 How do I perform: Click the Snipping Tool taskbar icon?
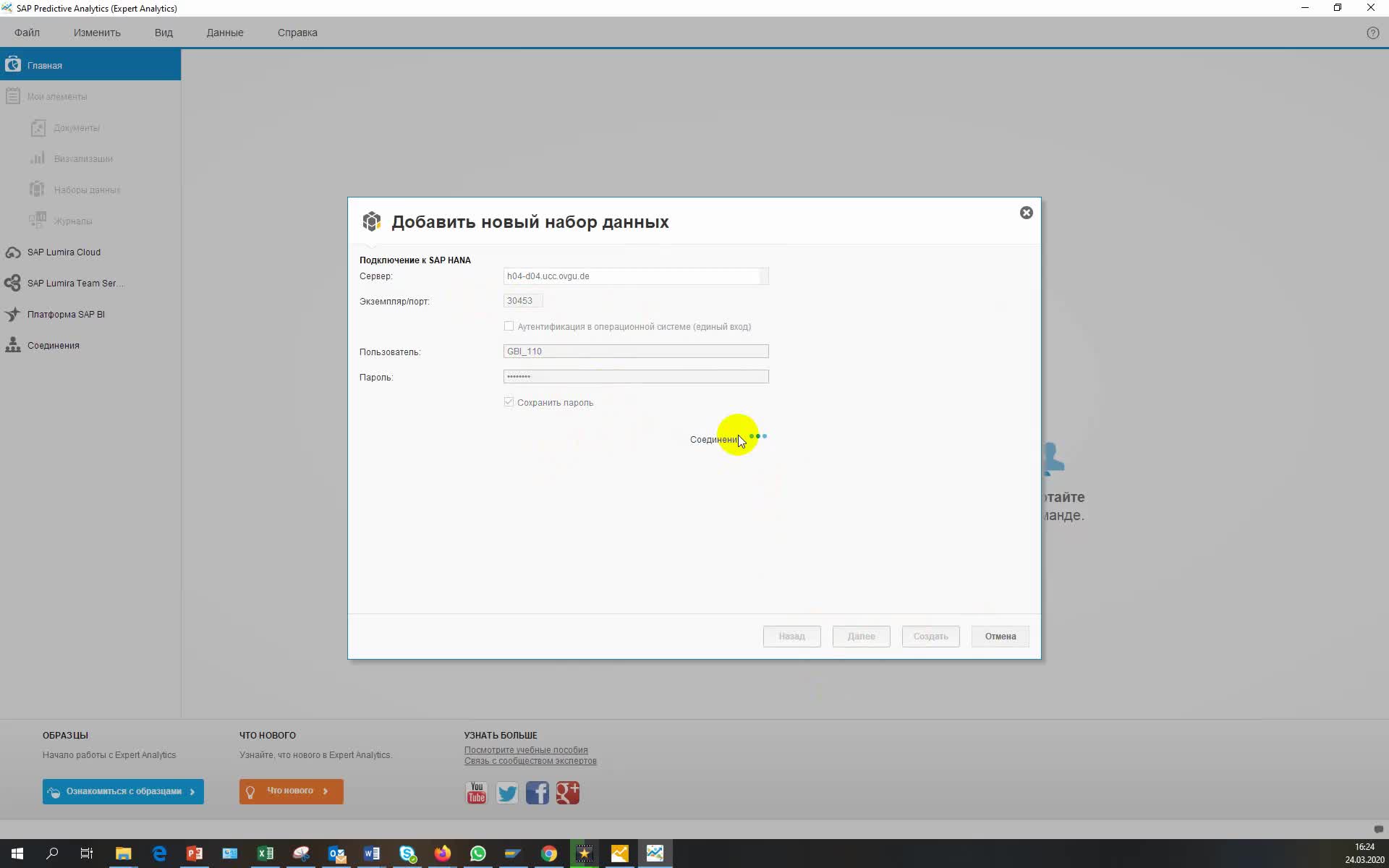pos(301,854)
